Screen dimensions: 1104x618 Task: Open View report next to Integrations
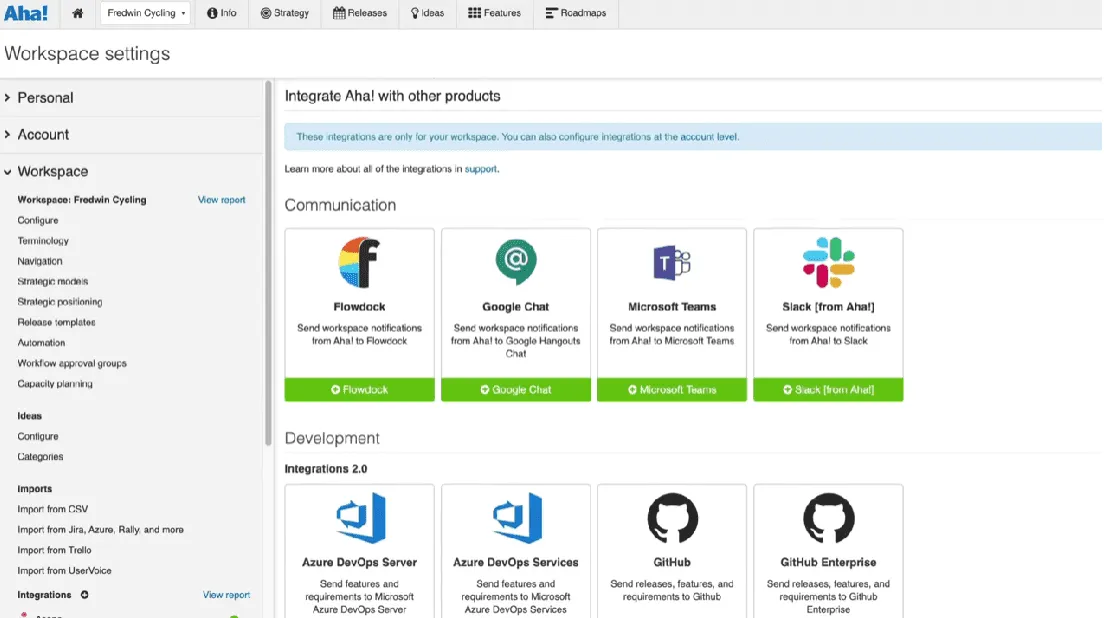coord(227,595)
